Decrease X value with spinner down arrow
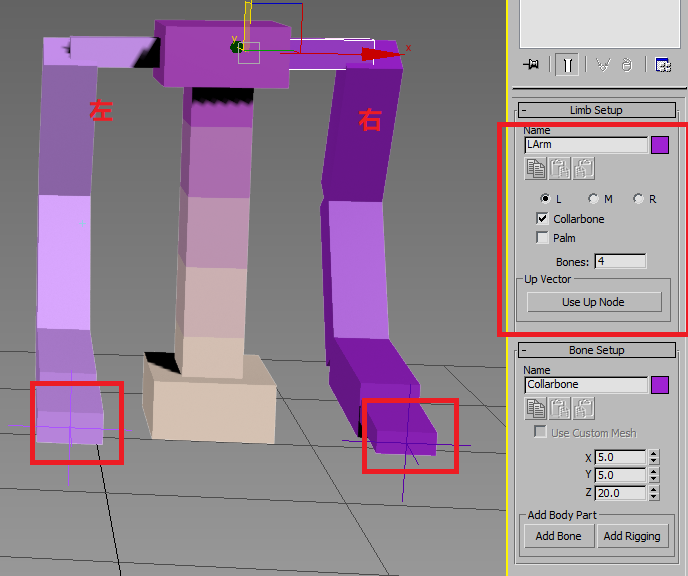 pos(654,461)
